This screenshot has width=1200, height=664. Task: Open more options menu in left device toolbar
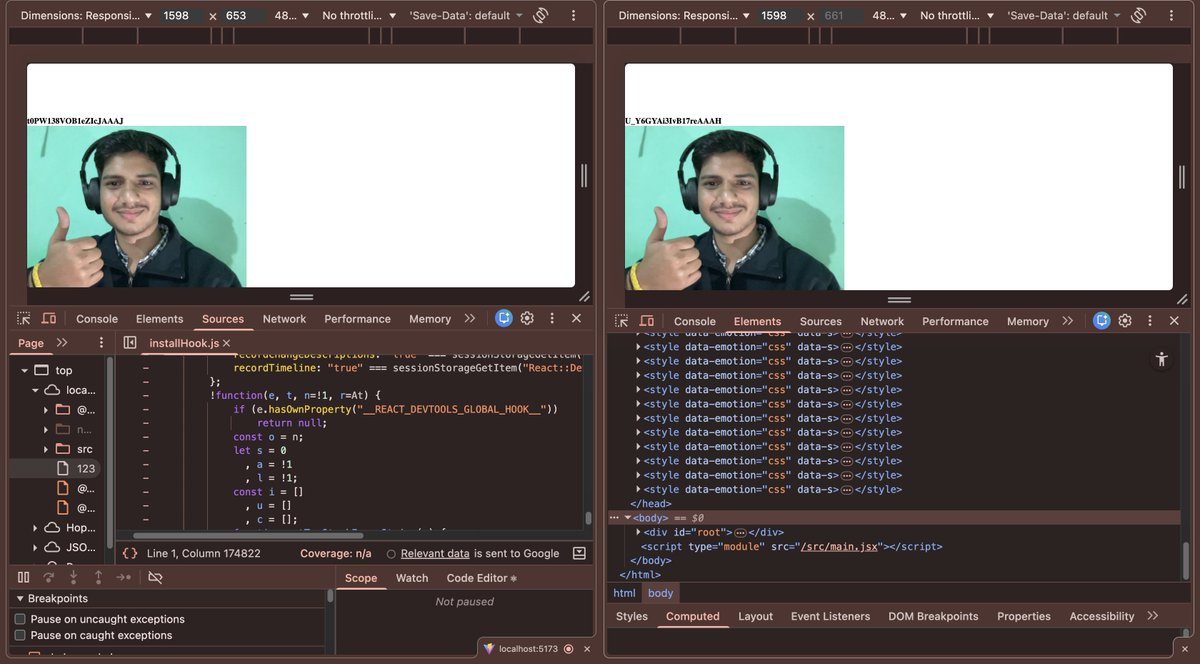pos(573,16)
